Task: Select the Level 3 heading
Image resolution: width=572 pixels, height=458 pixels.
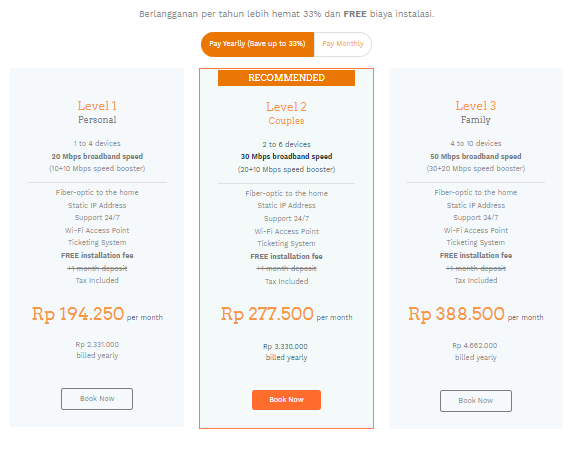Action: click(476, 106)
